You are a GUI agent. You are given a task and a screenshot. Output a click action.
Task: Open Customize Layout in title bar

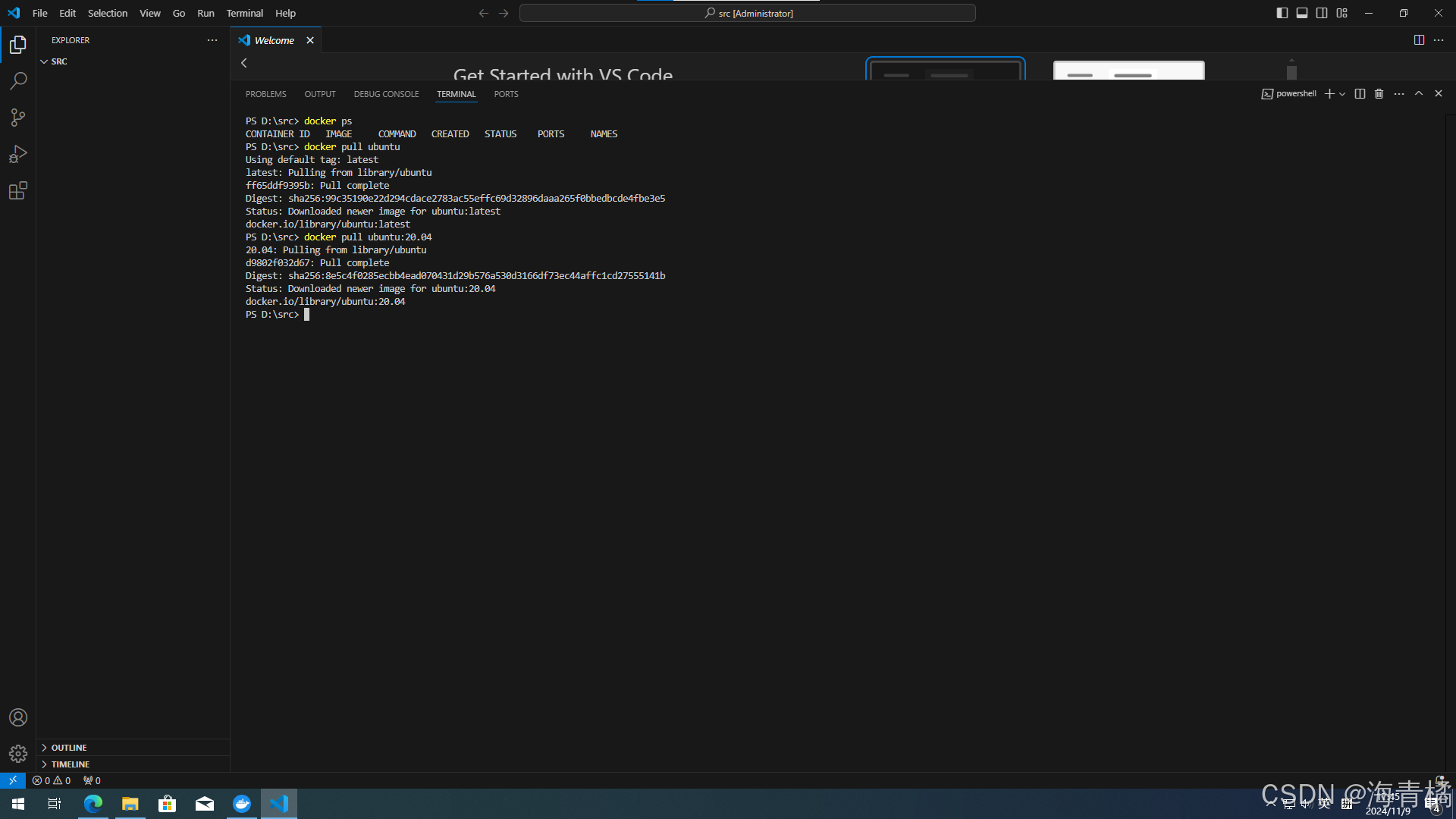tap(1342, 13)
